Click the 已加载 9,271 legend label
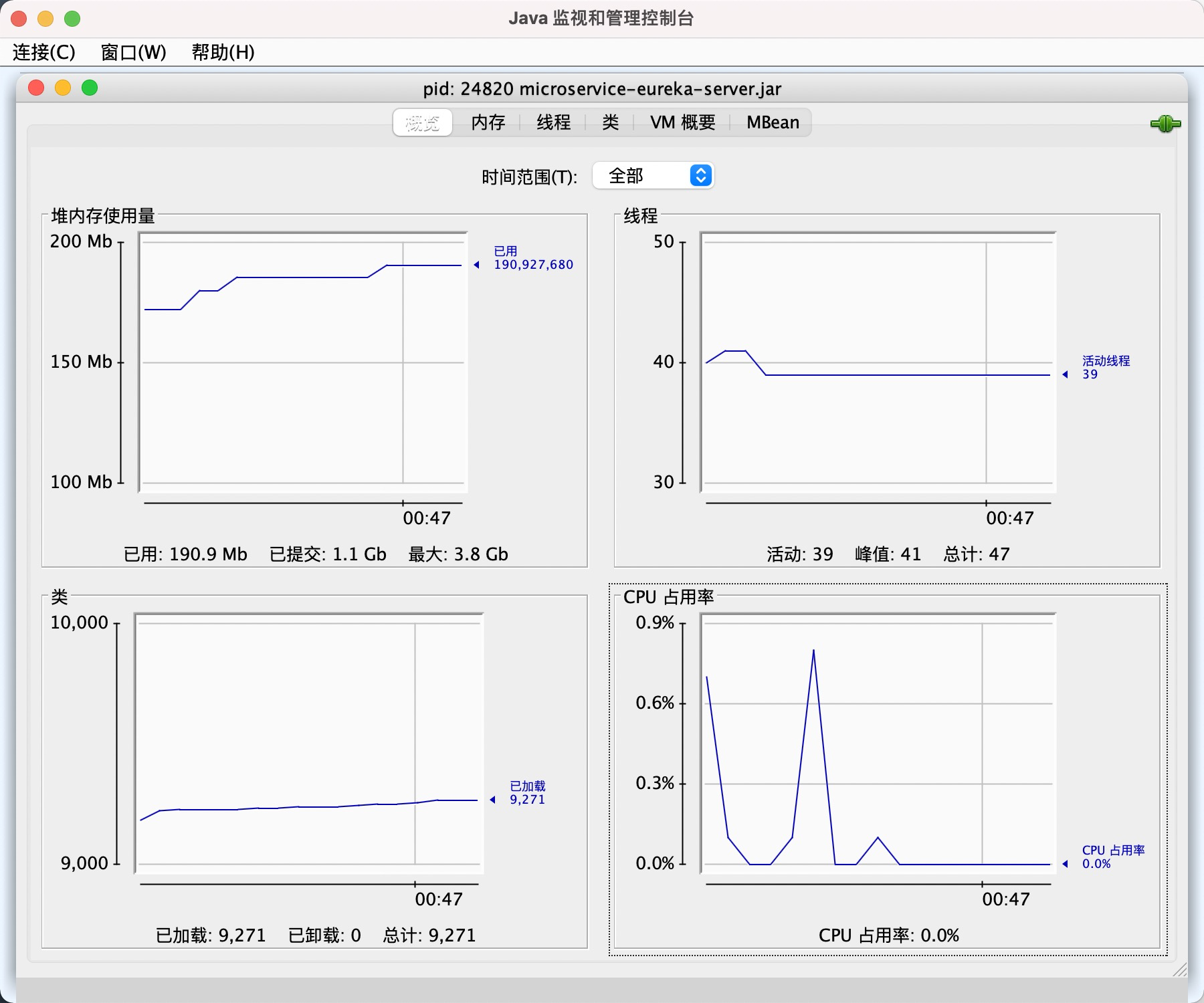The height and width of the screenshot is (1003, 1204). (x=528, y=793)
